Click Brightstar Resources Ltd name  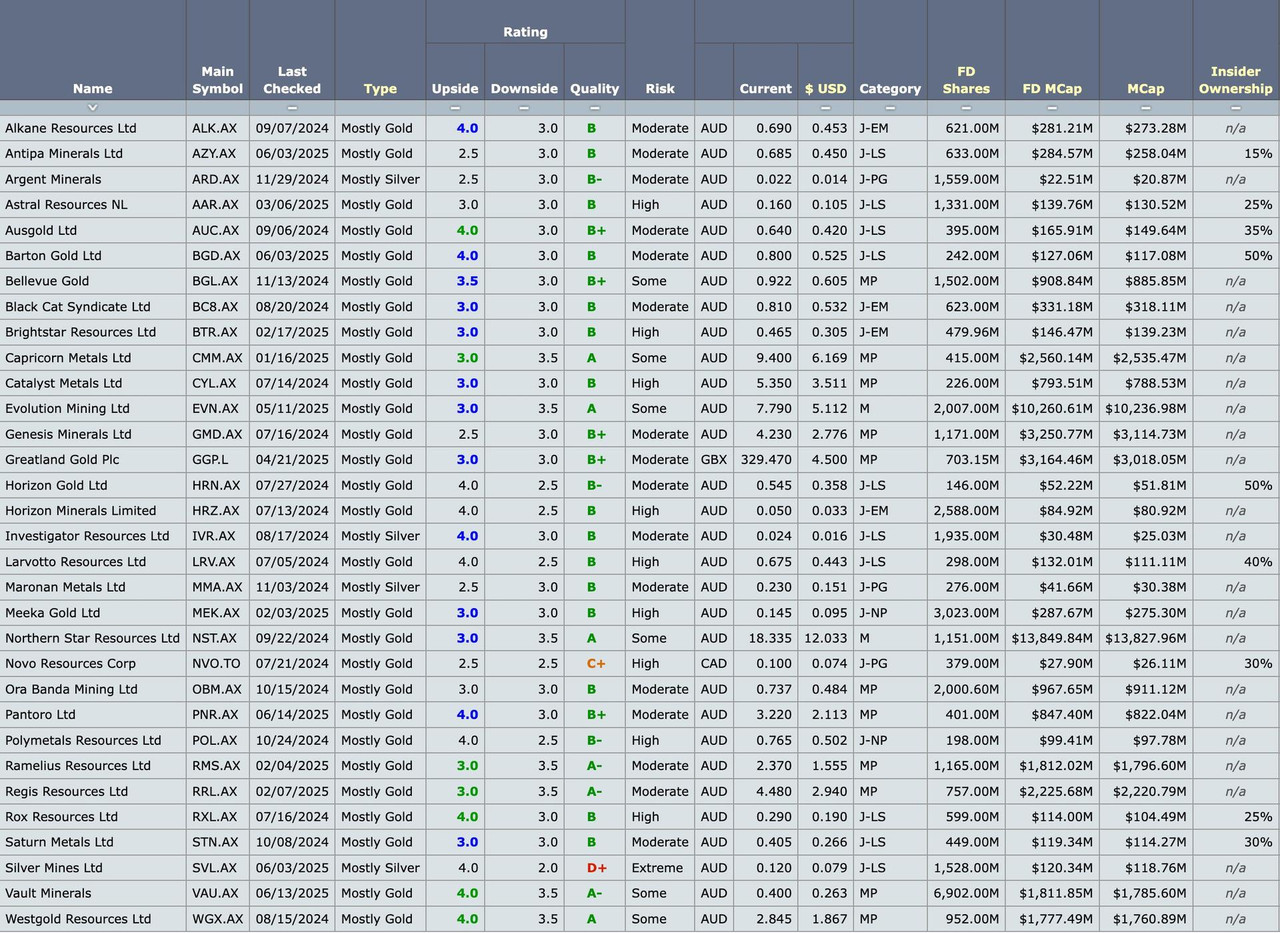(x=81, y=332)
